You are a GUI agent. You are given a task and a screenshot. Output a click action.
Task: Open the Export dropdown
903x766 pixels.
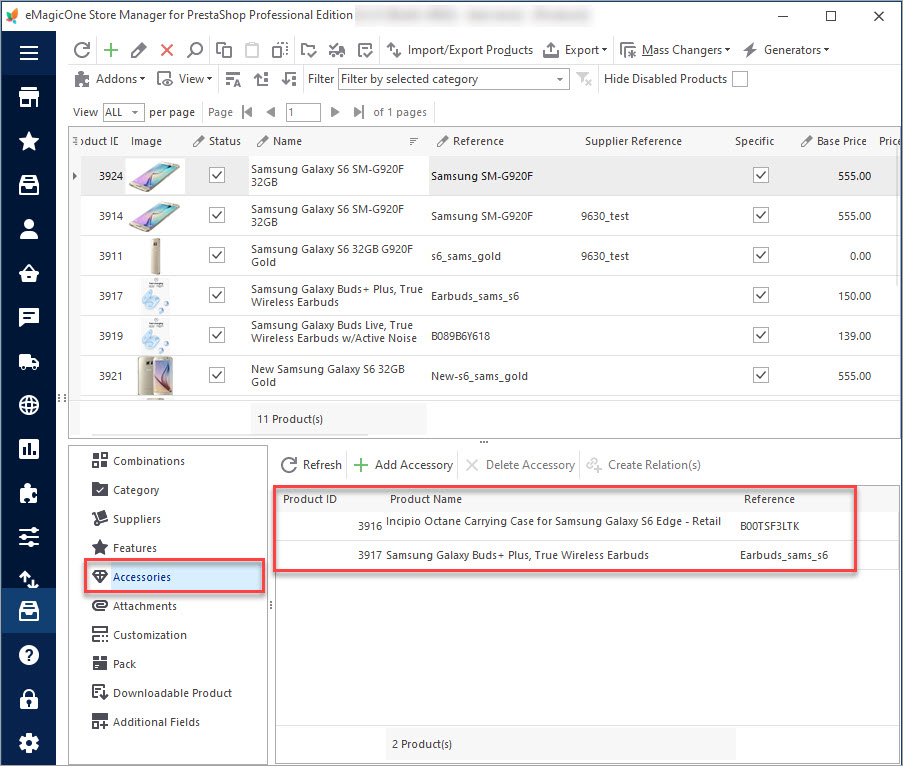(x=575, y=50)
